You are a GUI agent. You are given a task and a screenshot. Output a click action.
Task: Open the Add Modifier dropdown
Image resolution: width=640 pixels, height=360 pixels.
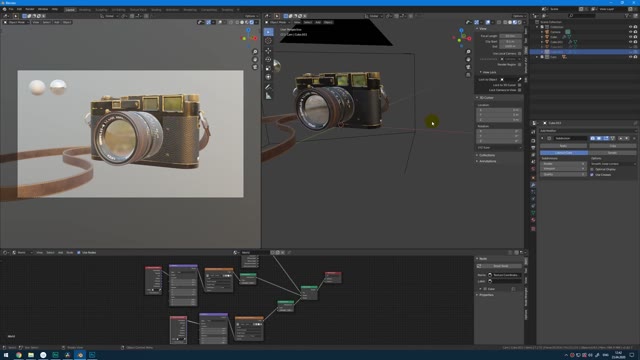pyautogui.click(x=588, y=131)
